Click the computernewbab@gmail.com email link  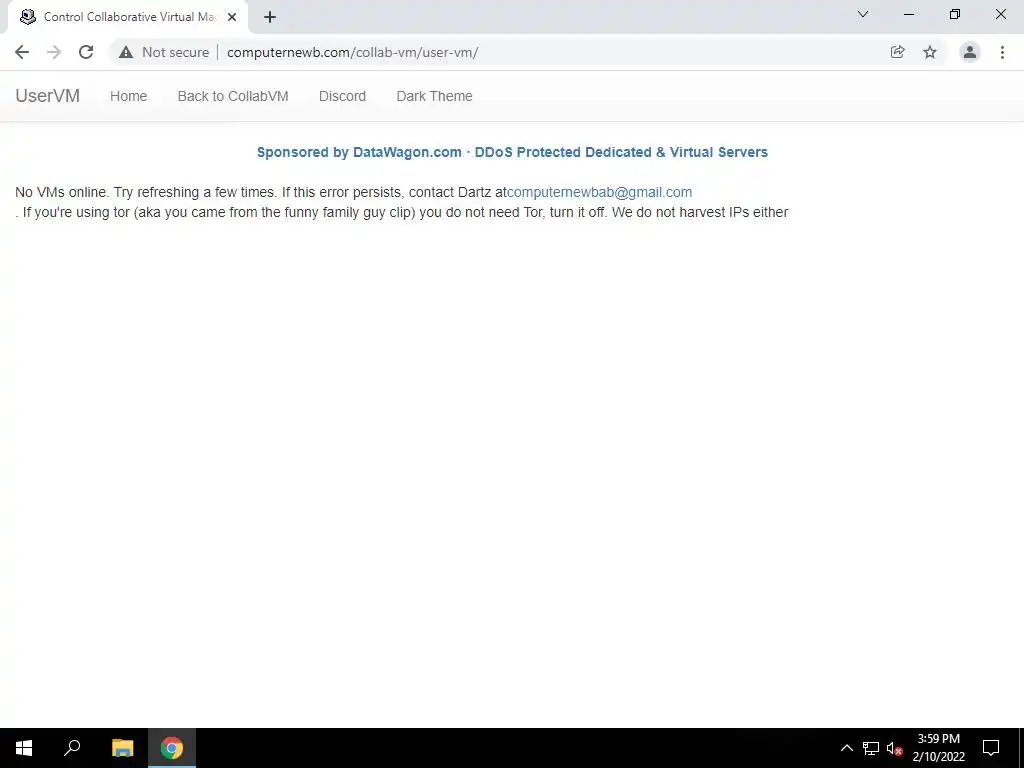click(x=600, y=193)
